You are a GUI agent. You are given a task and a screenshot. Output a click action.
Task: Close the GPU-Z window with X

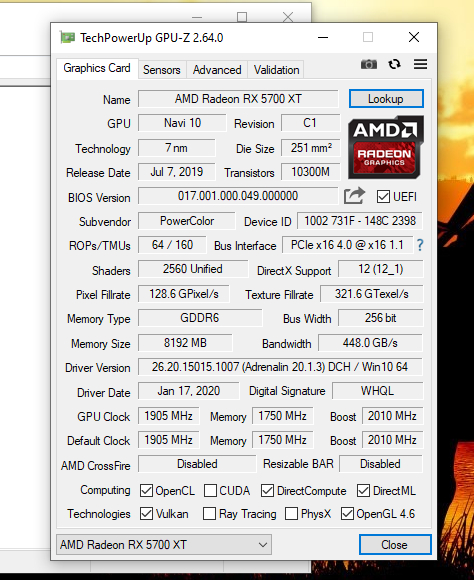click(414, 37)
